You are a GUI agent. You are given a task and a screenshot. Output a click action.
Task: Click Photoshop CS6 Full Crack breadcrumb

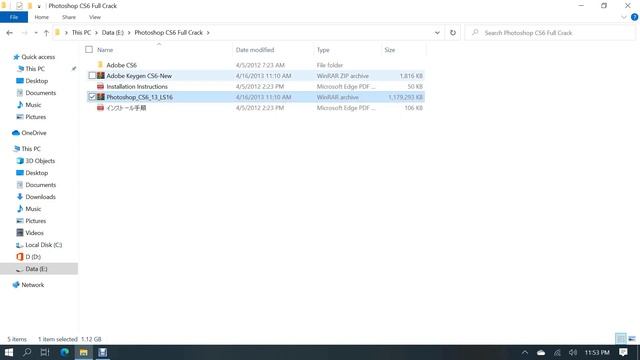[x=169, y=33]
